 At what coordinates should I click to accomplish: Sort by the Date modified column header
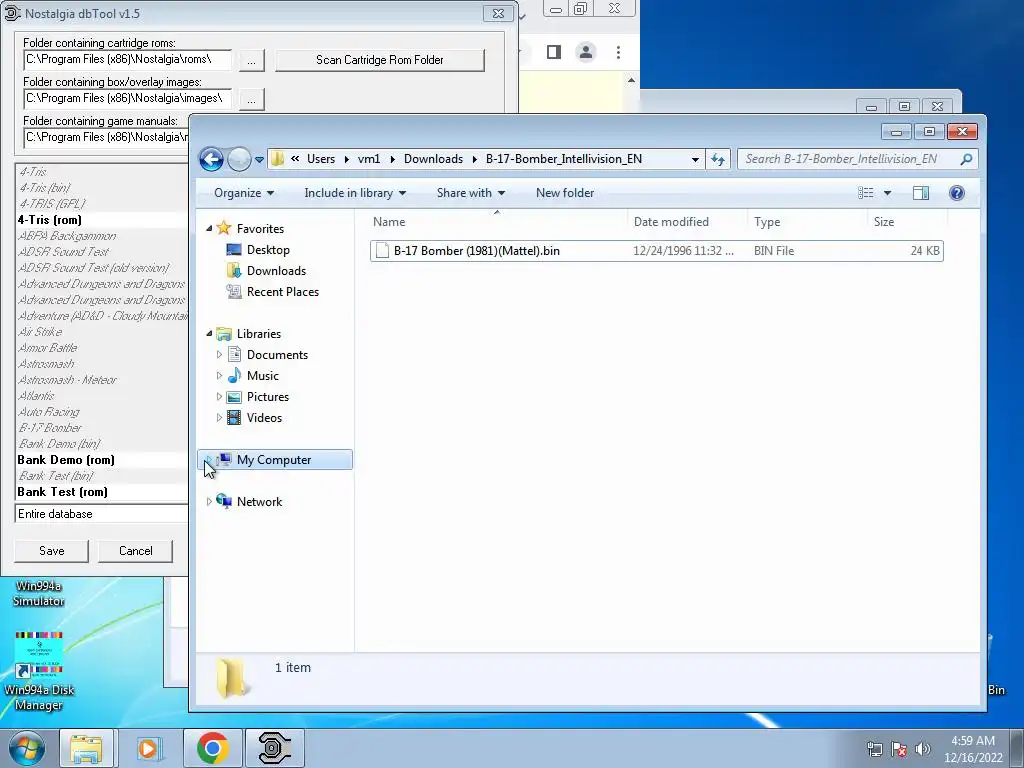(x=688, y=221)
